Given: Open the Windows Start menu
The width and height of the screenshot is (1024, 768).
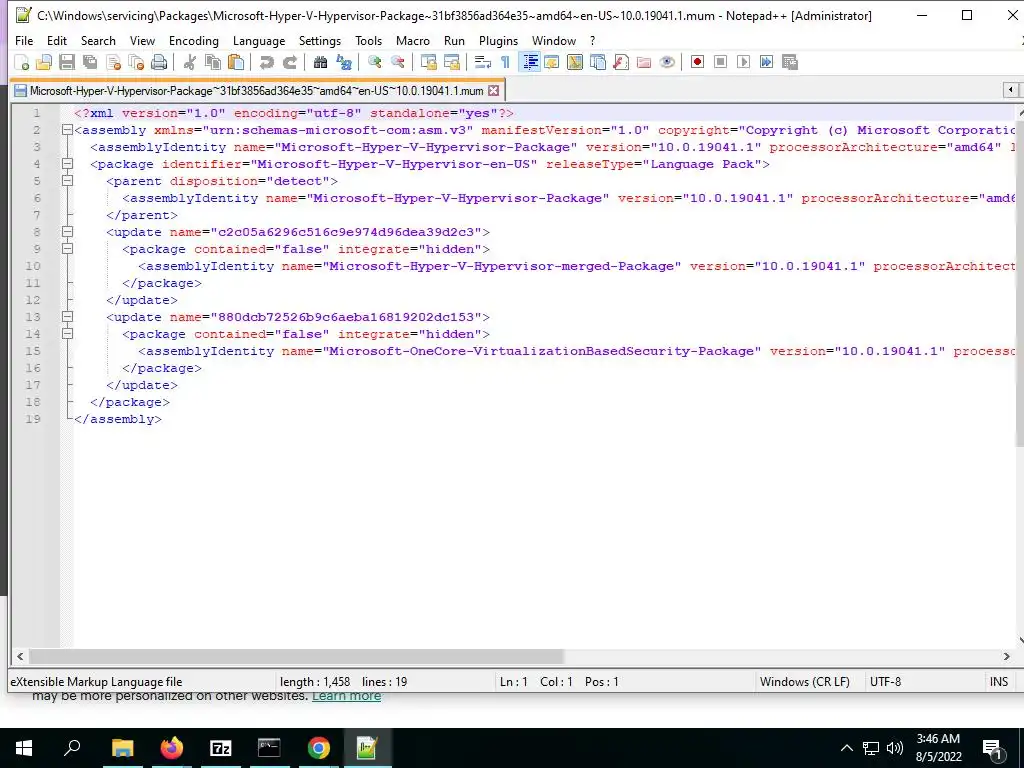Looking at the screenshot, I should tap(24, 748).
